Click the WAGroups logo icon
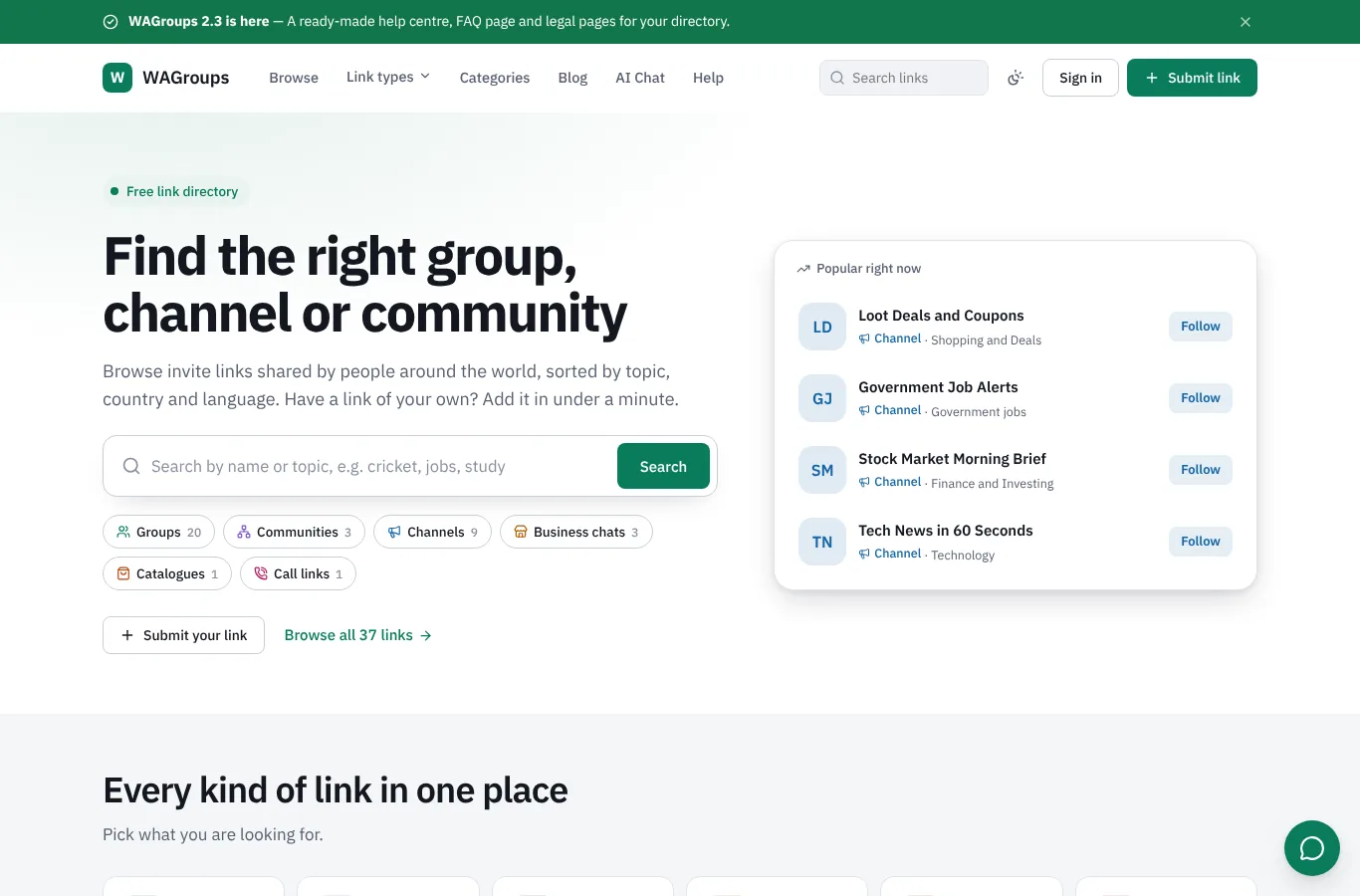The image size is (1360, 896). click(x=117, y=78)
